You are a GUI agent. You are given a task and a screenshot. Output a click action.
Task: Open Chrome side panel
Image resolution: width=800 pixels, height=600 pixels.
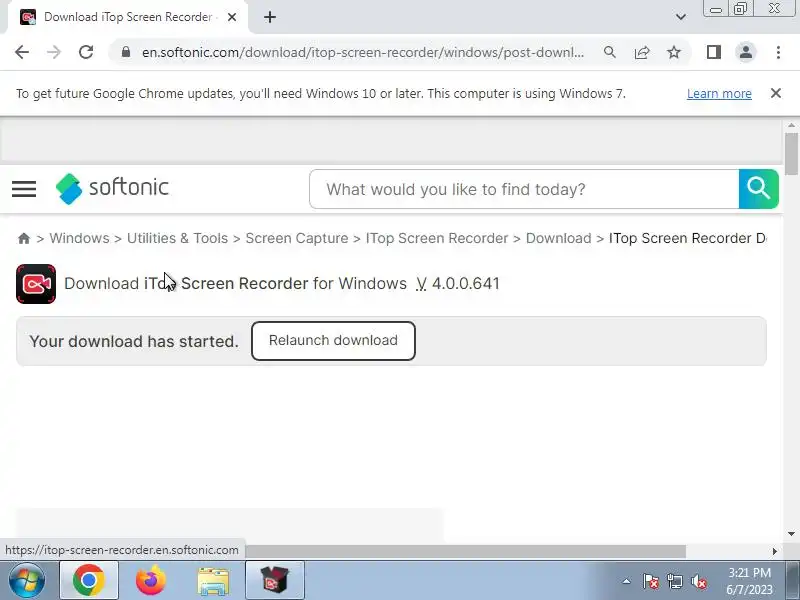pos(714,52)
